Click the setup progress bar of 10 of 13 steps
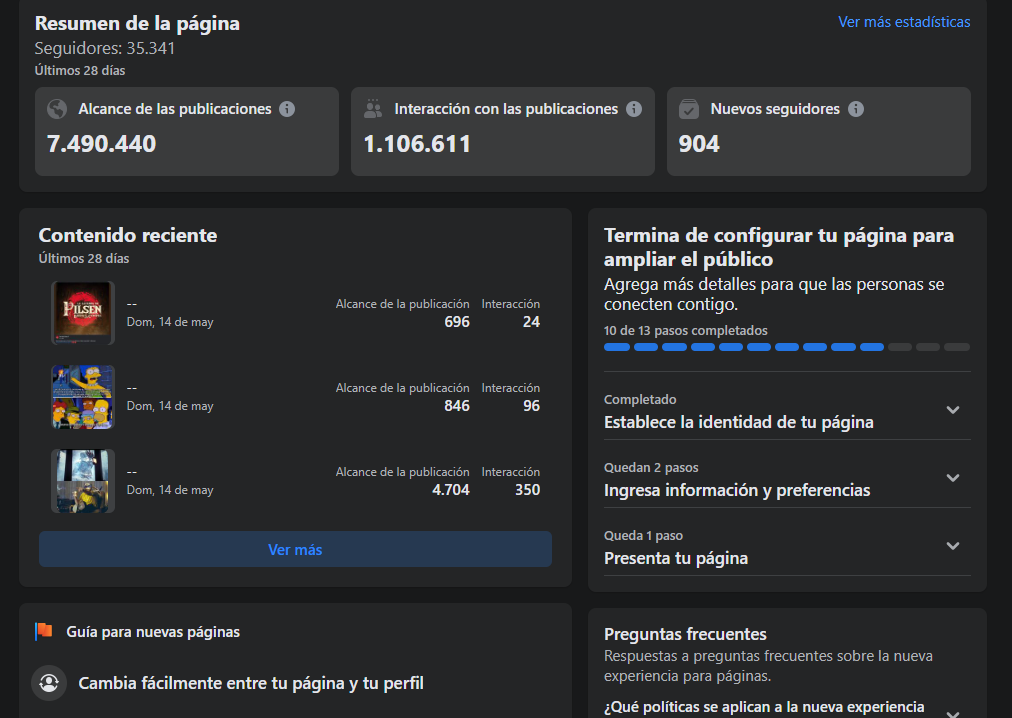Viewport: 1012px width, 718px height. 787,347
